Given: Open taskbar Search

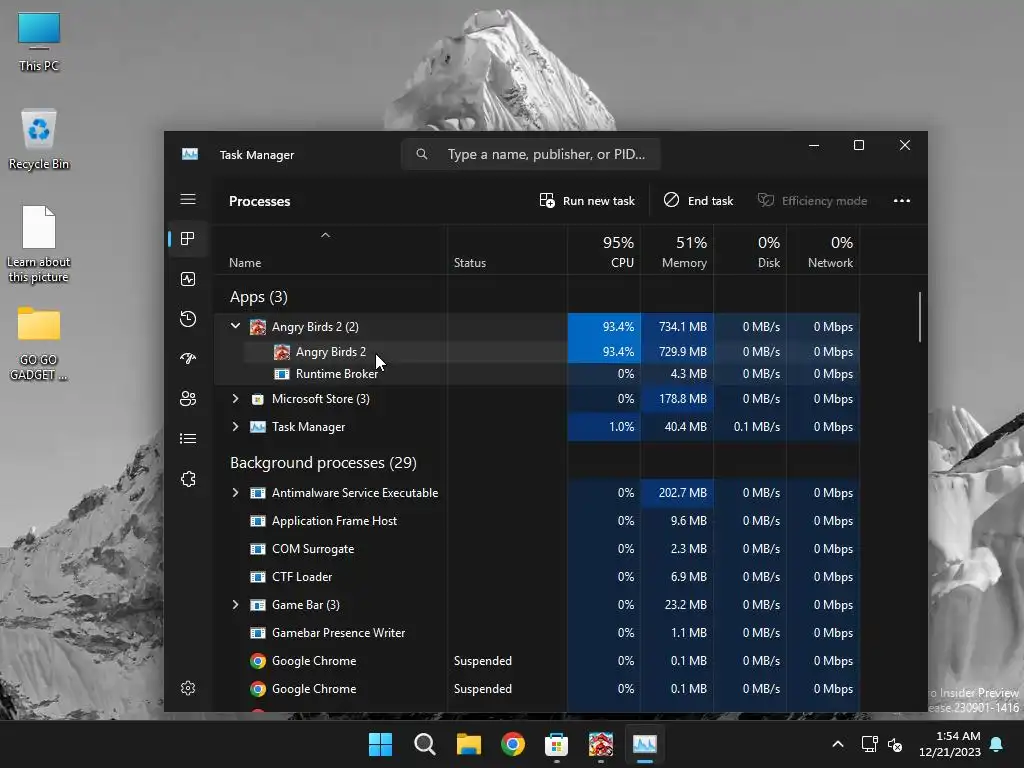Looking at the screenshot, I should tap(425, 744).
